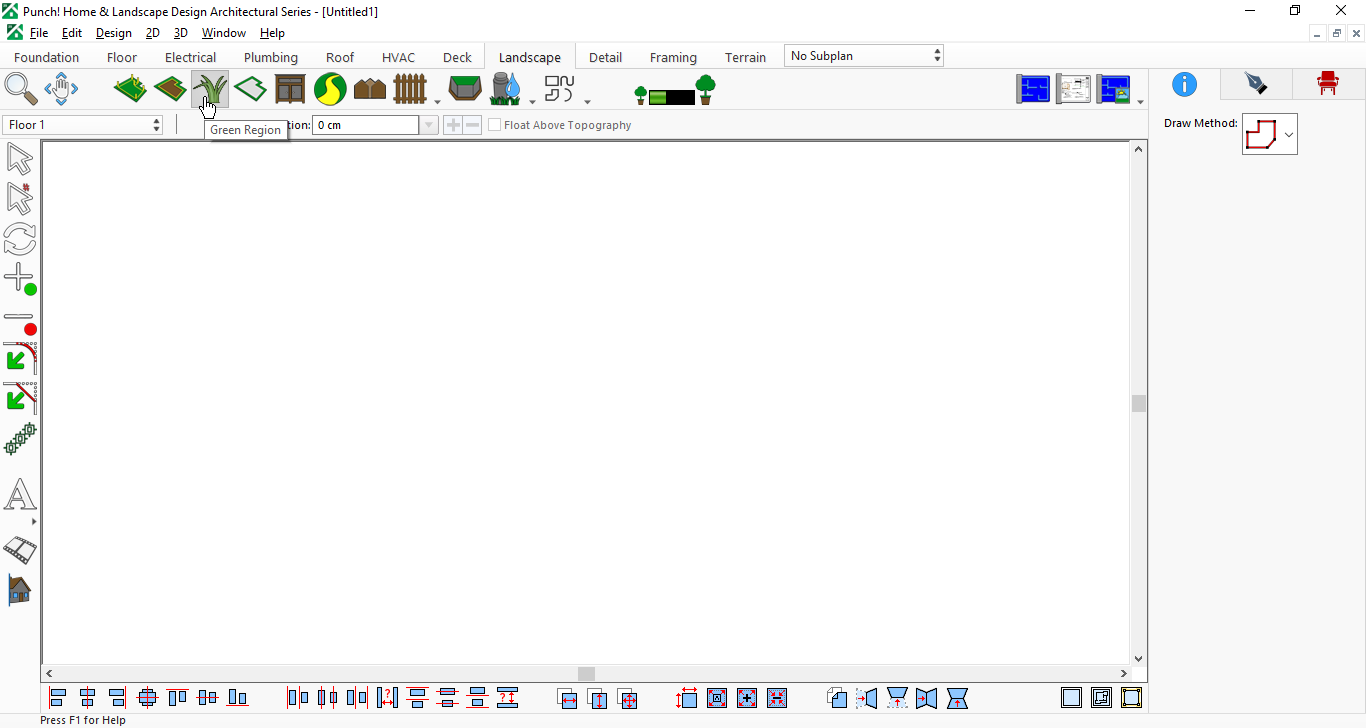Screen dimensions: 1366x728
Task: Select the retaining wall tool
Action: pyautogui.click(x=465, y=89)
